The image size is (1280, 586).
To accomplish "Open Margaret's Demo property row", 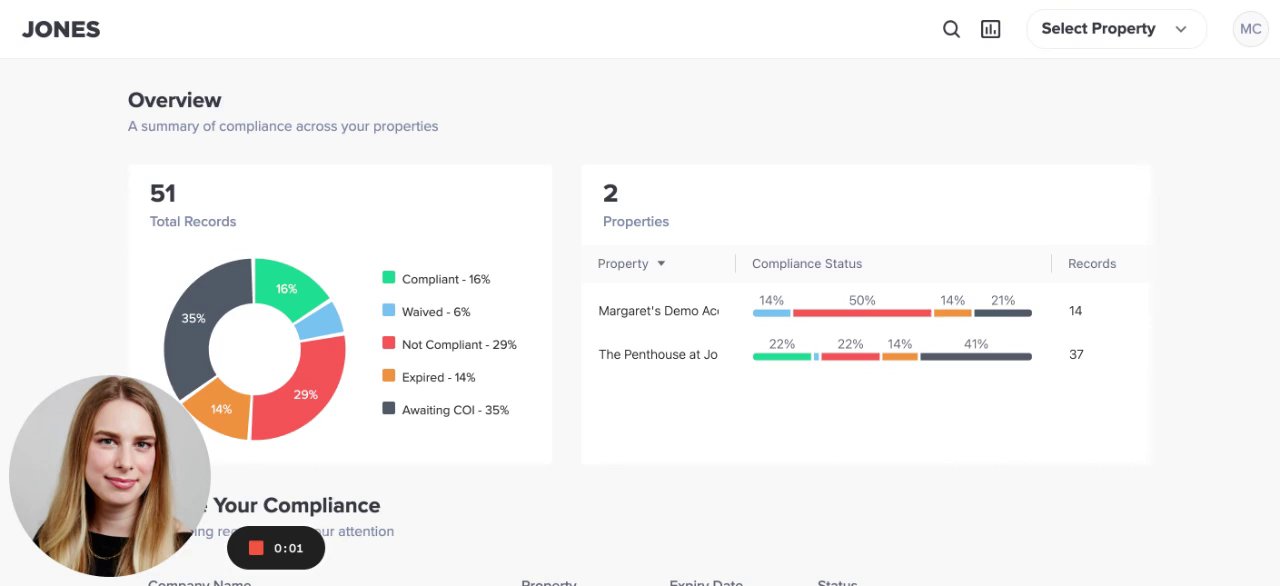I will click(x=658, y=311).
